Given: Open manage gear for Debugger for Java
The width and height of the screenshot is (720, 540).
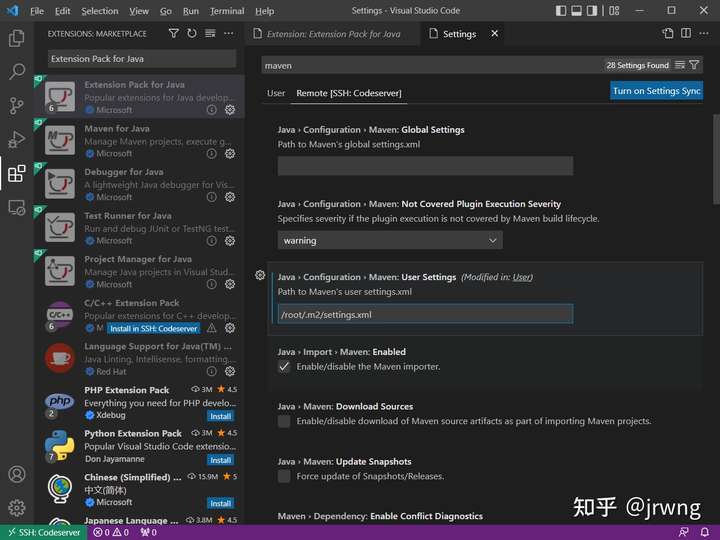Looking at the screenshot, I should [230, 197].
